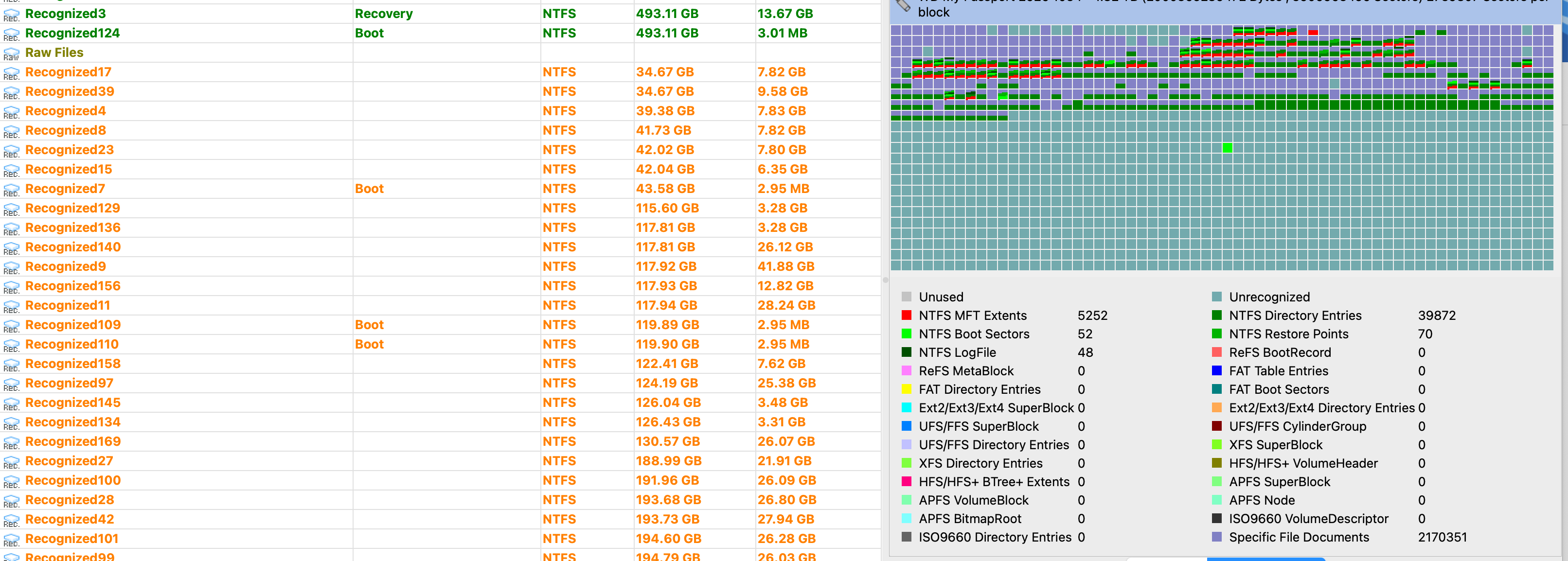Click the olive HFS/HFS+ VolumeHeader swatch
1568x561 pixels.
point(1217,463)
